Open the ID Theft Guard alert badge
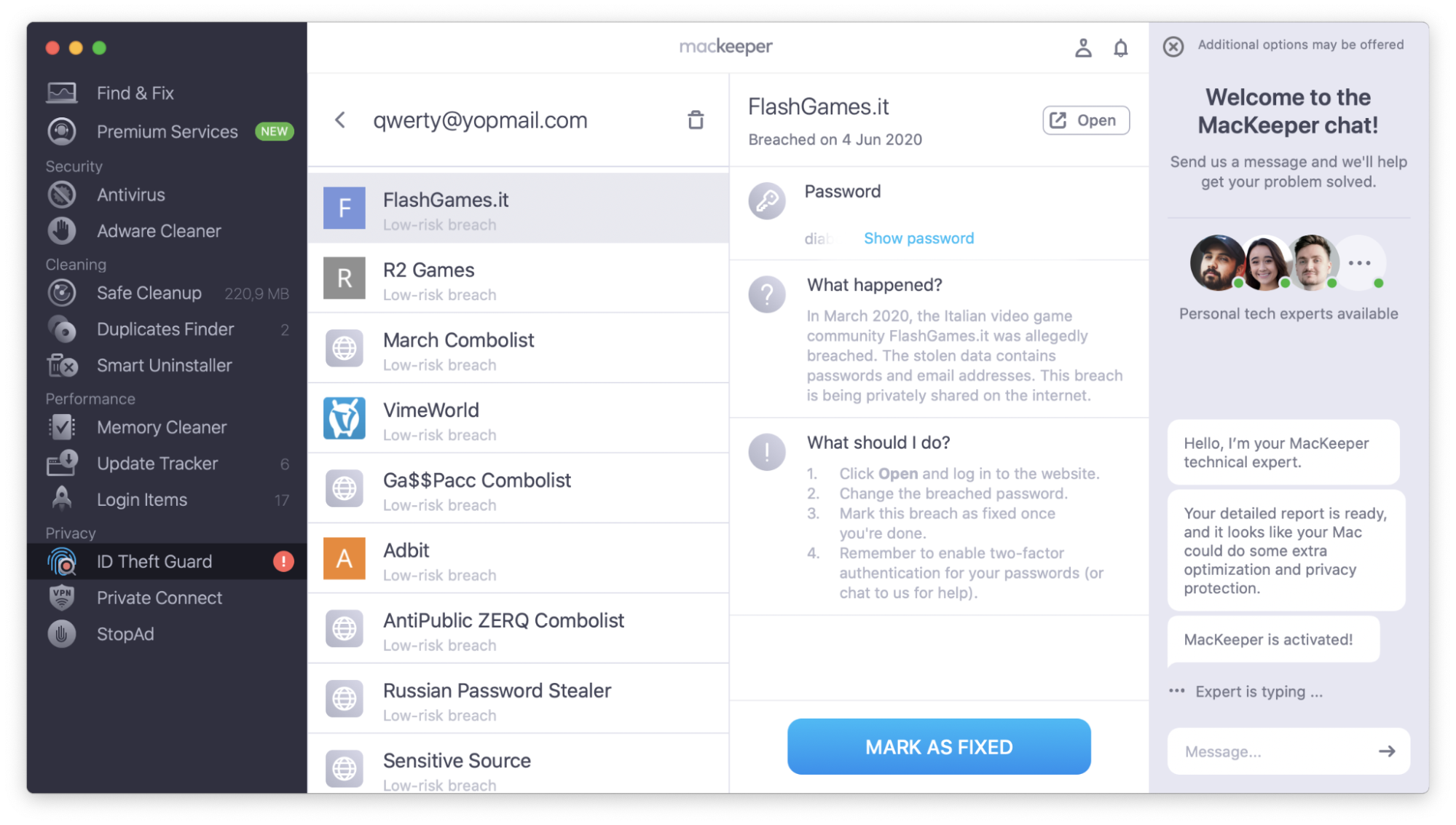Image resolution: width=1456 pixels, height=825 pixels. click(283, 561)
